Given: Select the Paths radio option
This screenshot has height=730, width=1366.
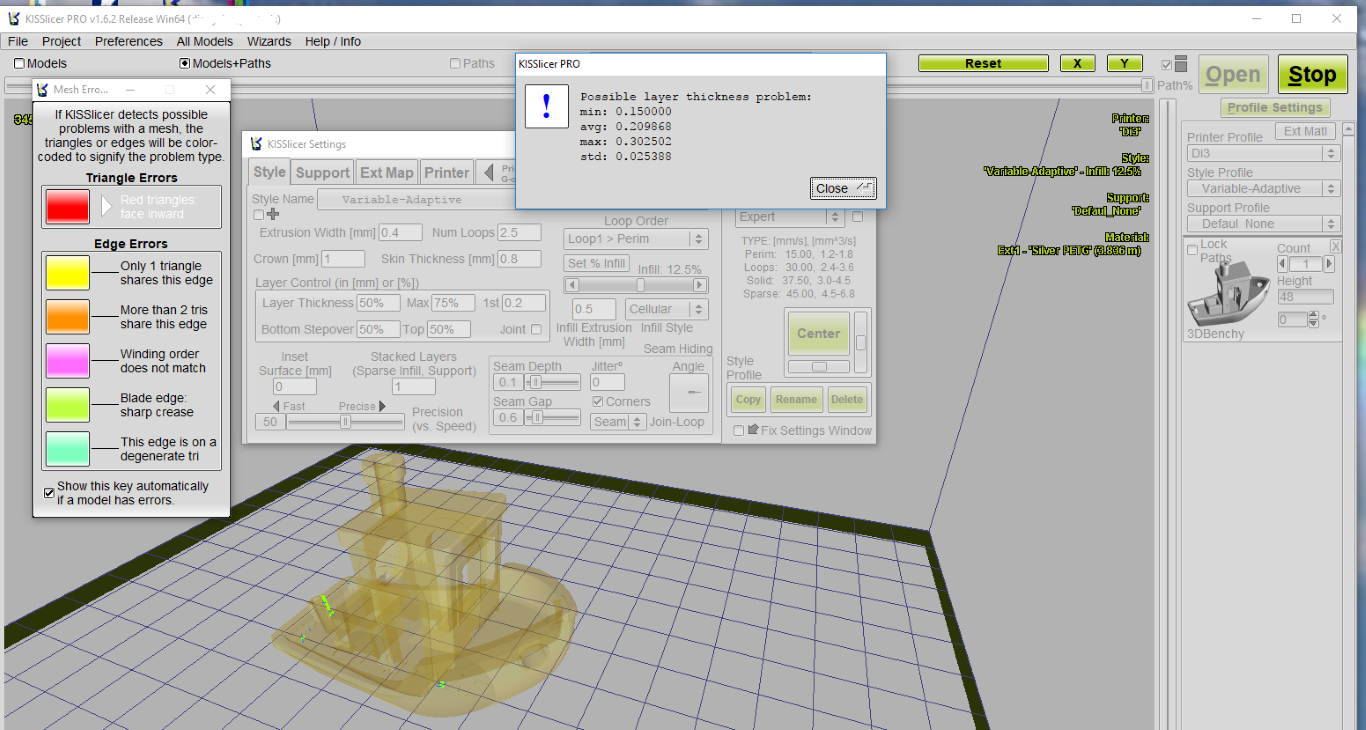Looking at the screenshot, I should tap(455, 63).
